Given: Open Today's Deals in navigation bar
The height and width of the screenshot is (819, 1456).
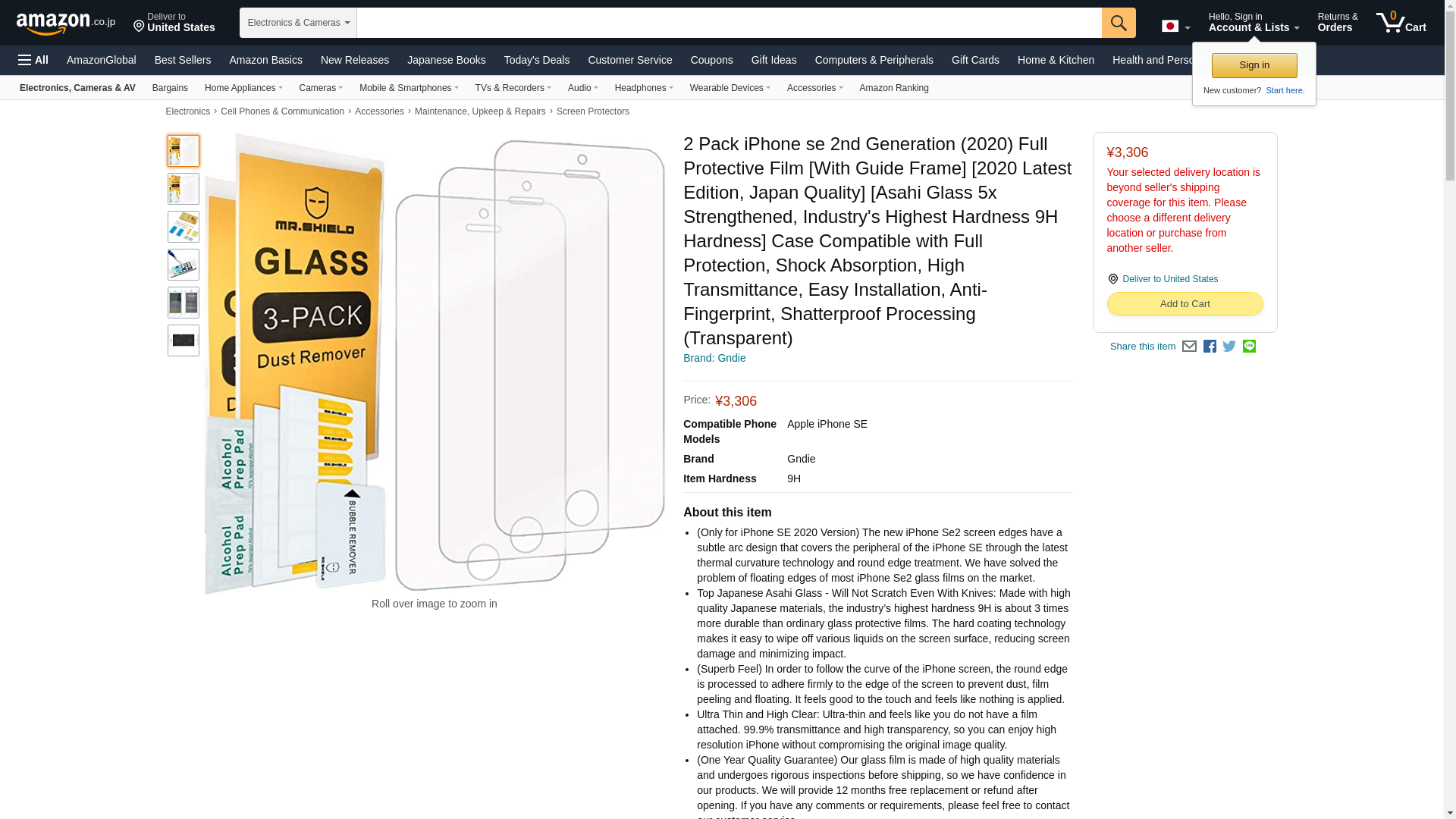Looking at the screenshot, I should coord(537,60).
